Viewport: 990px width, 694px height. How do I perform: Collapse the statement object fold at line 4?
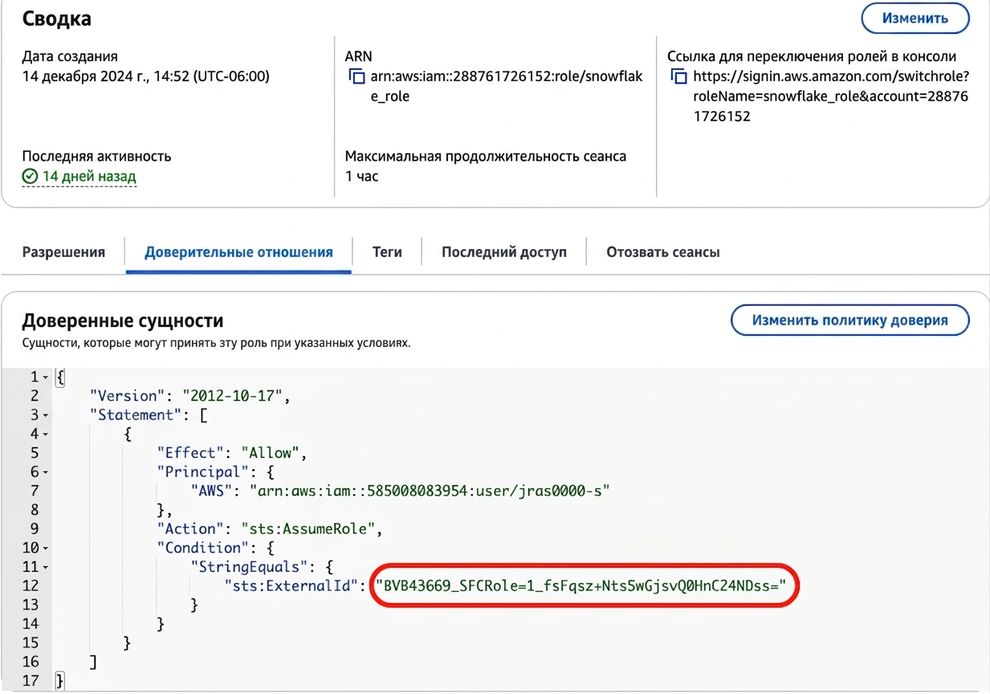point(45,434)
